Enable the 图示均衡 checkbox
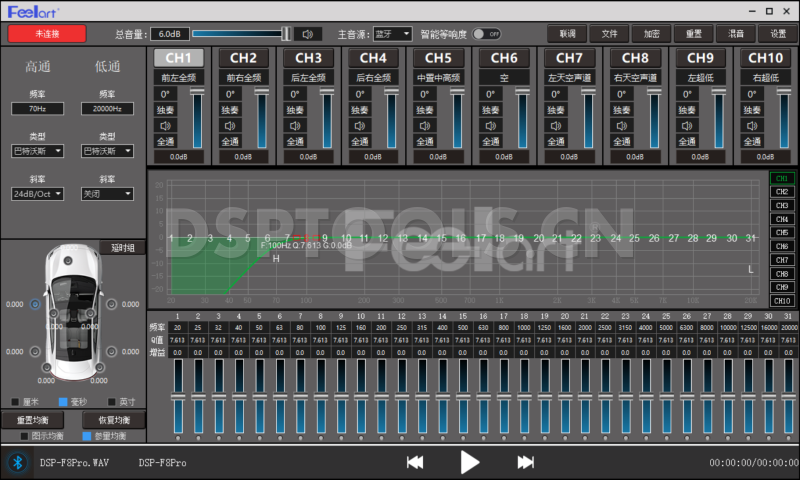 pos(25,436)
